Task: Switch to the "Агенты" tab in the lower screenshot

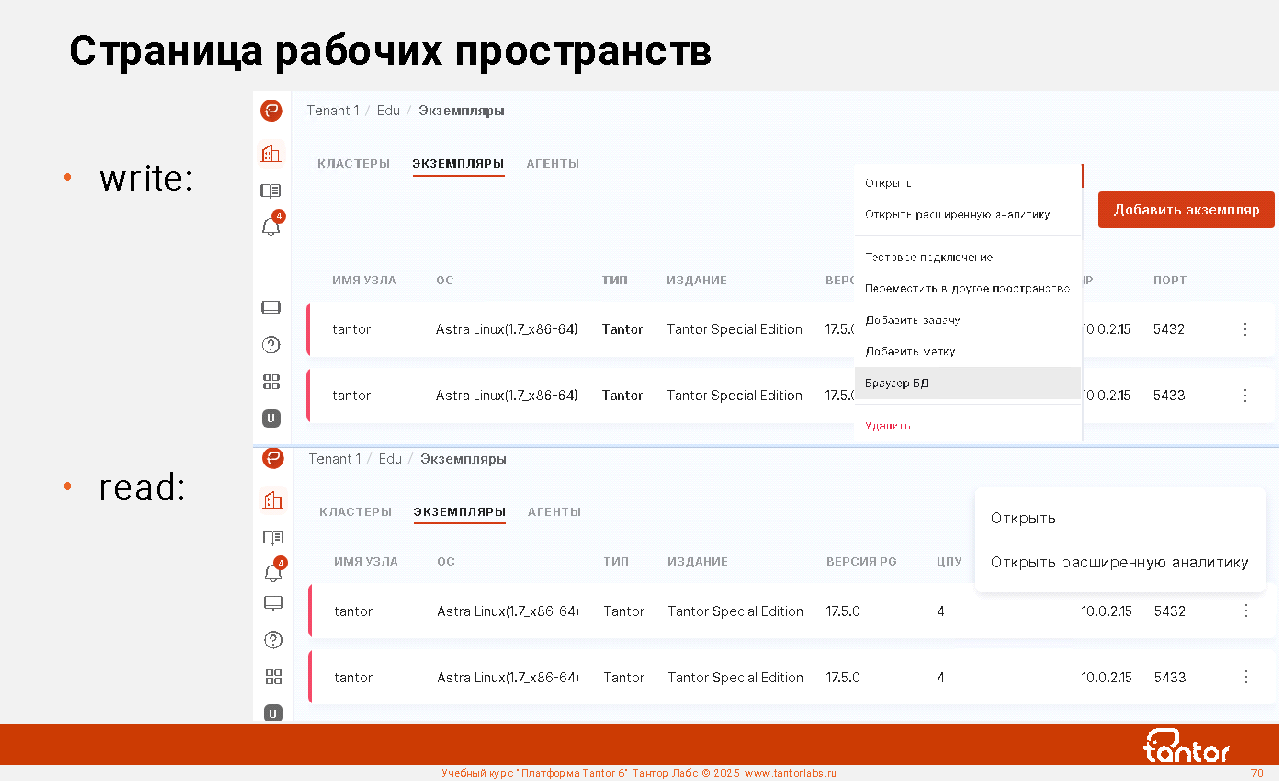Action: pyautogui.click(x=554, y=512)
